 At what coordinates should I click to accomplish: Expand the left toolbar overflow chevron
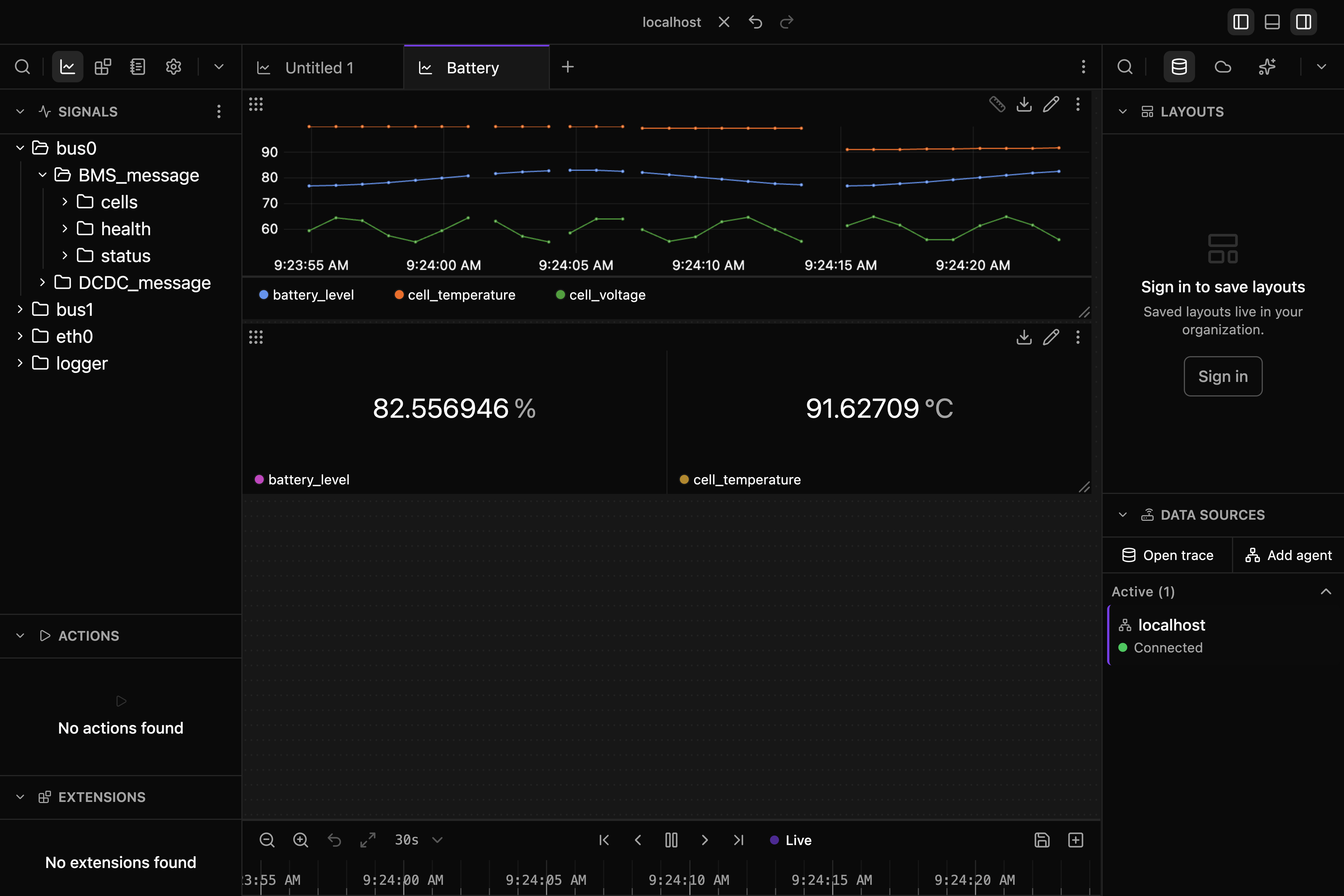pyautogui.click(x=219, y=67)
